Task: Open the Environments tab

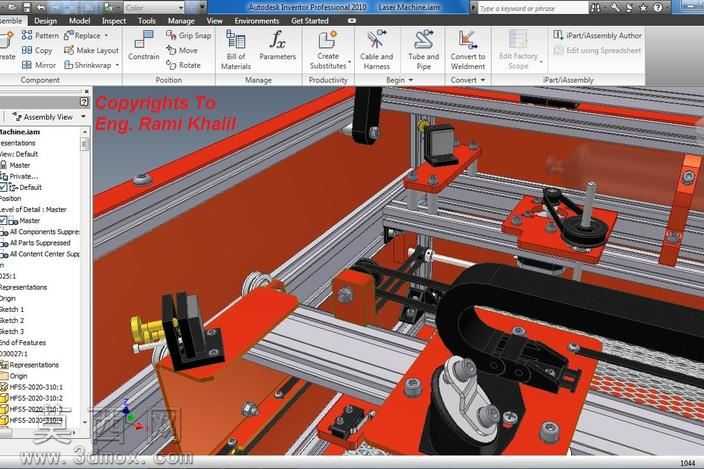Action: (x=256, y=21)
